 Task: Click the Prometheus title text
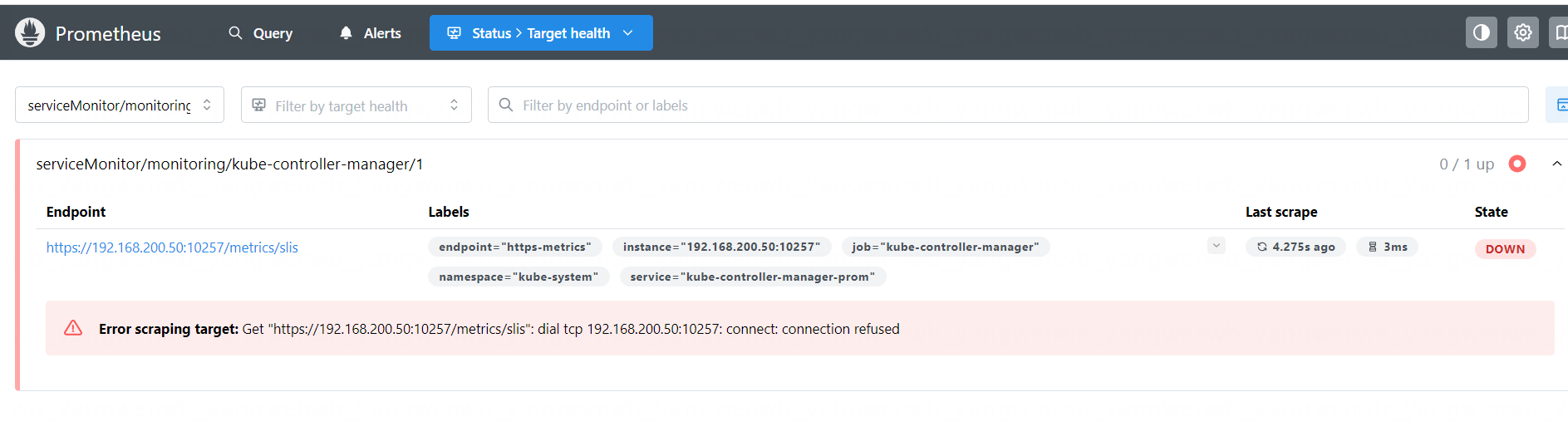click(x=108, y=34)
